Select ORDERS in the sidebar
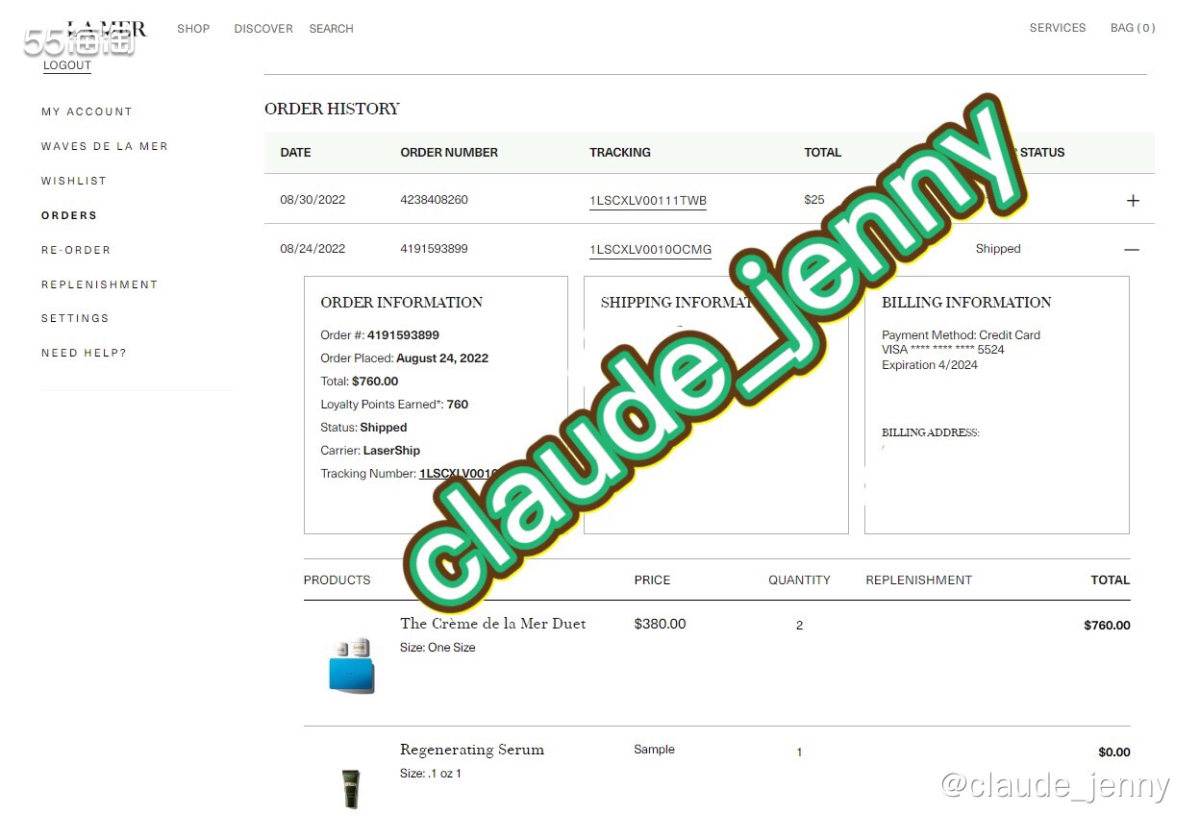Viewport: 1200px width, 838px height. pyautogui.click(x=69, y=215)
